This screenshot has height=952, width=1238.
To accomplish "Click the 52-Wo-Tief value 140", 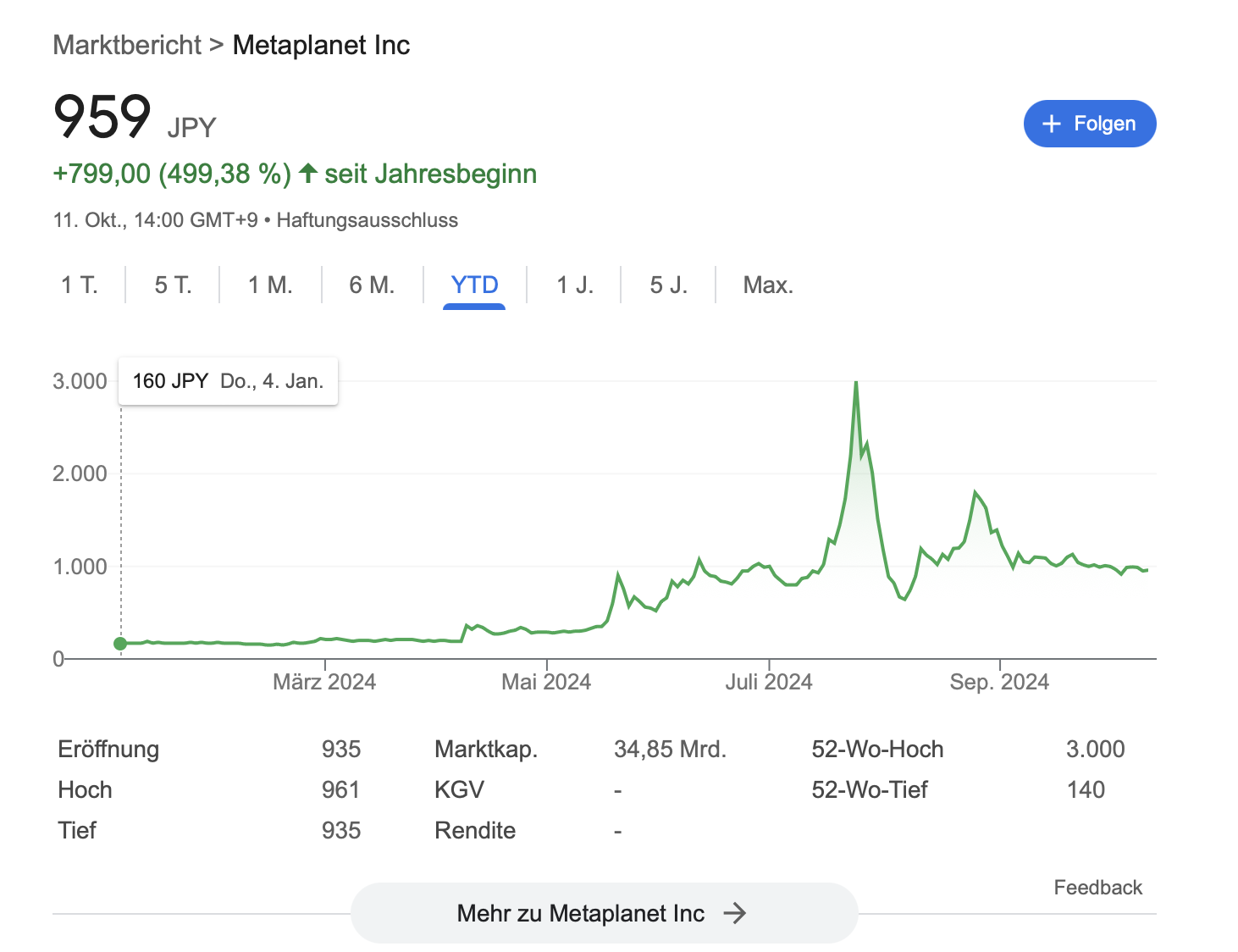I will [1086, 790].
